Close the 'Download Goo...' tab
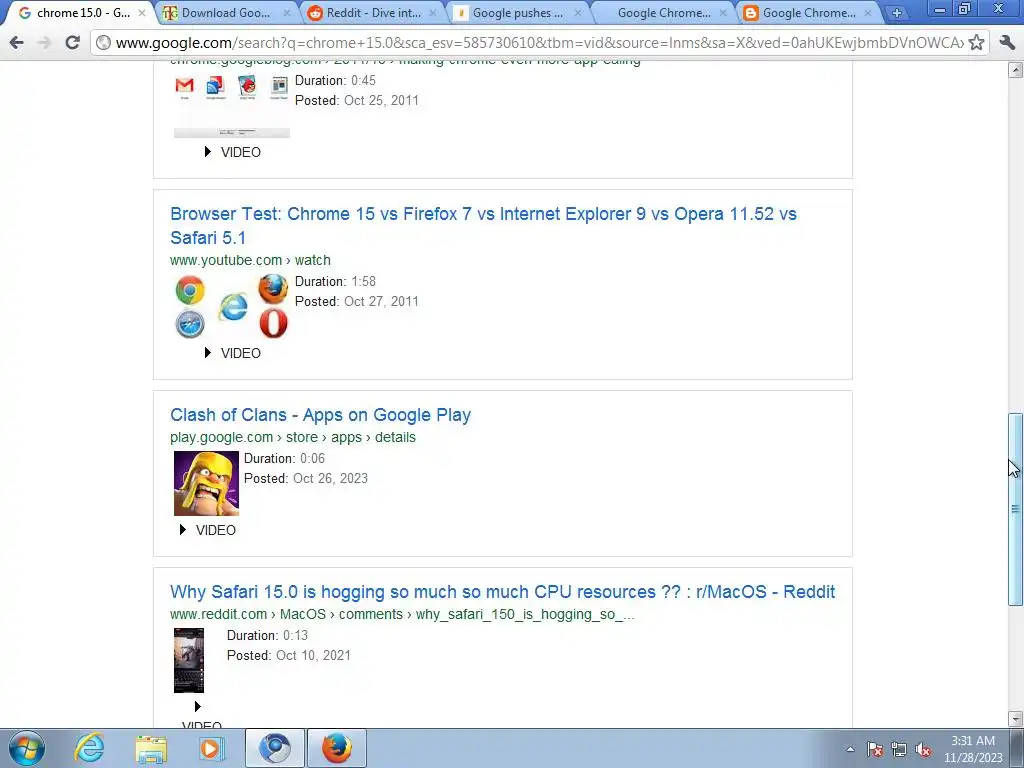Image resolution: width=1024 pixels, height=768 pixels. [x=287, y=12]
